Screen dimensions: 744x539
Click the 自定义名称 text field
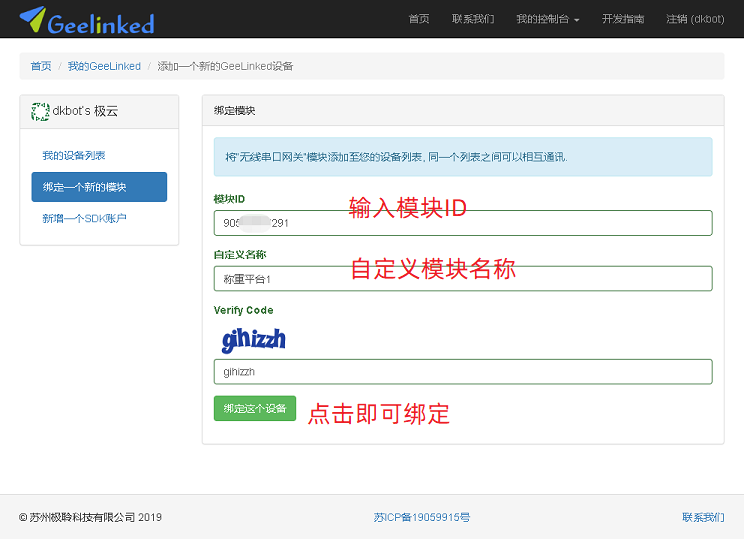(462, 278)
